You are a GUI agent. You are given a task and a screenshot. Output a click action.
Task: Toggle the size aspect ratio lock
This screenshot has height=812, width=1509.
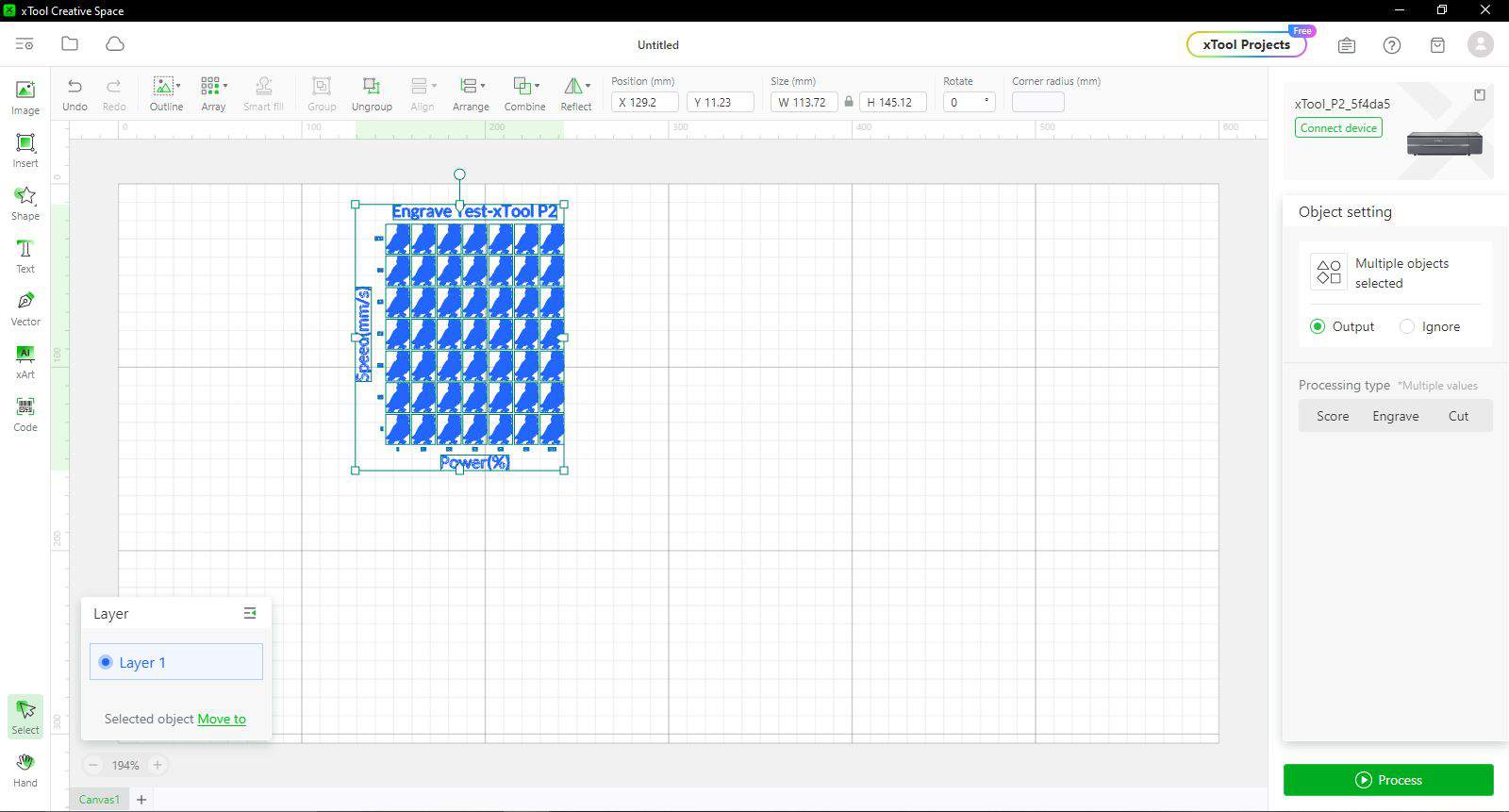point(849,102)
